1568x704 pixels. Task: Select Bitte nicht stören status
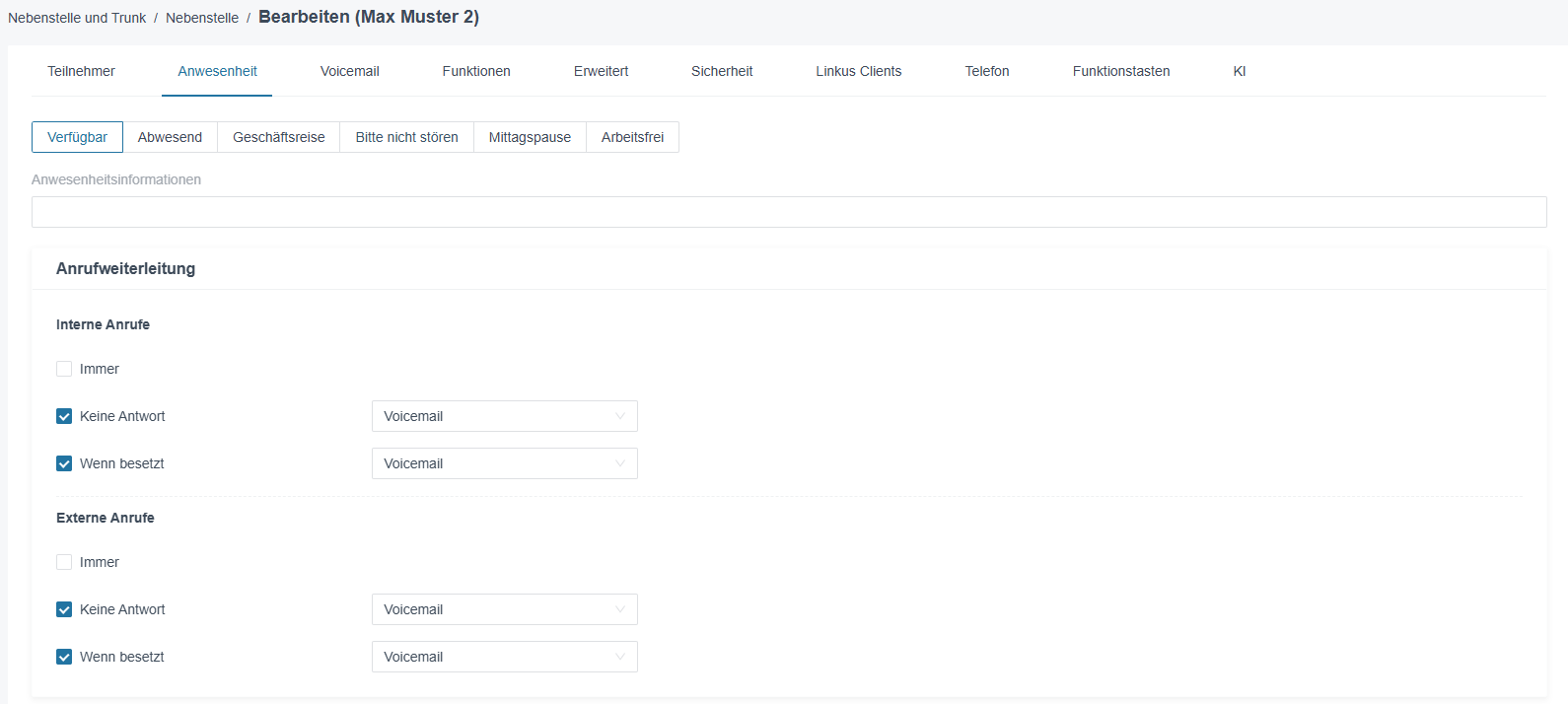[407, 137]
